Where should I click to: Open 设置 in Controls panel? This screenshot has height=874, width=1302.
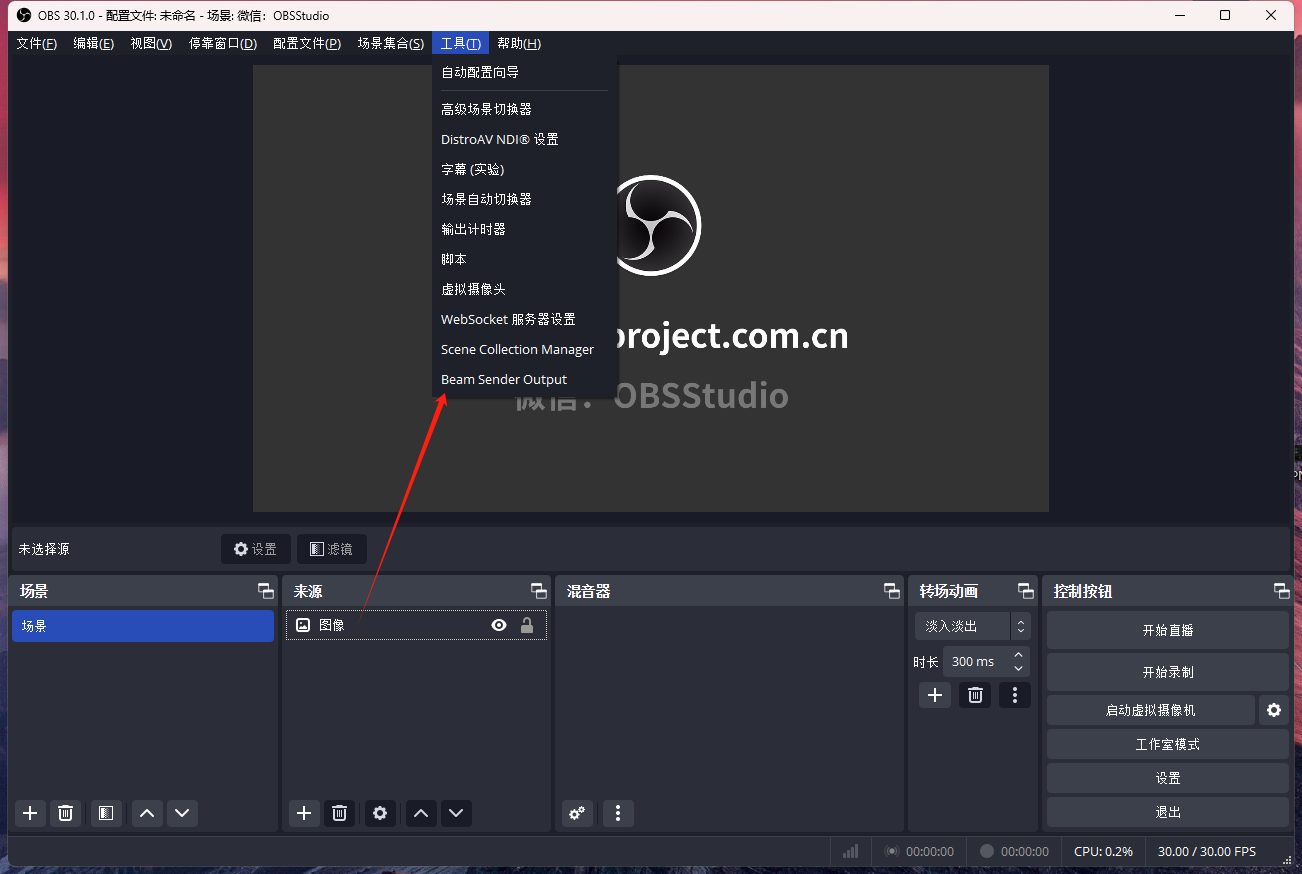(x=1168, y=778)
